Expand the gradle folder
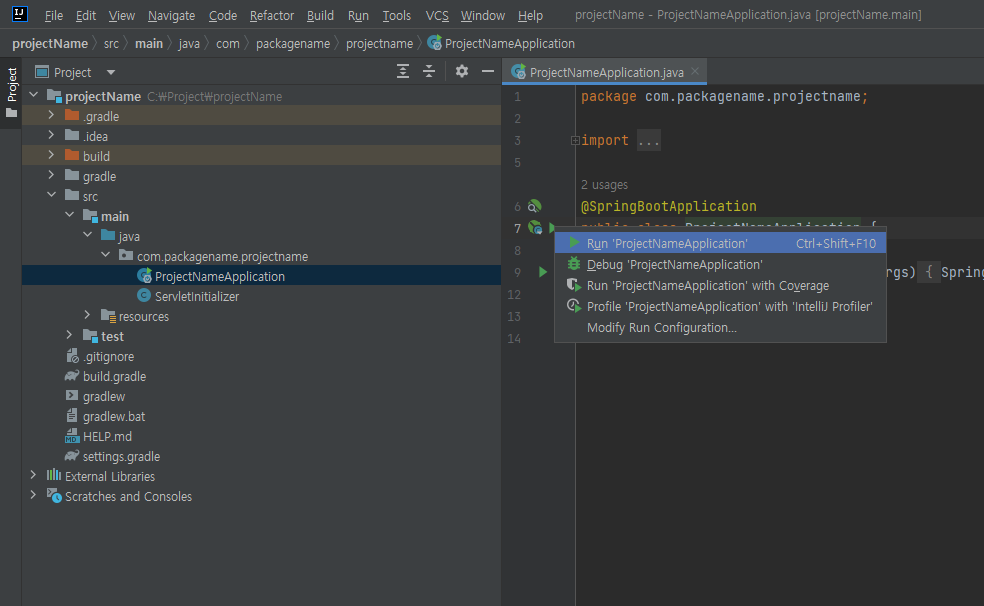 coord(51,176)
